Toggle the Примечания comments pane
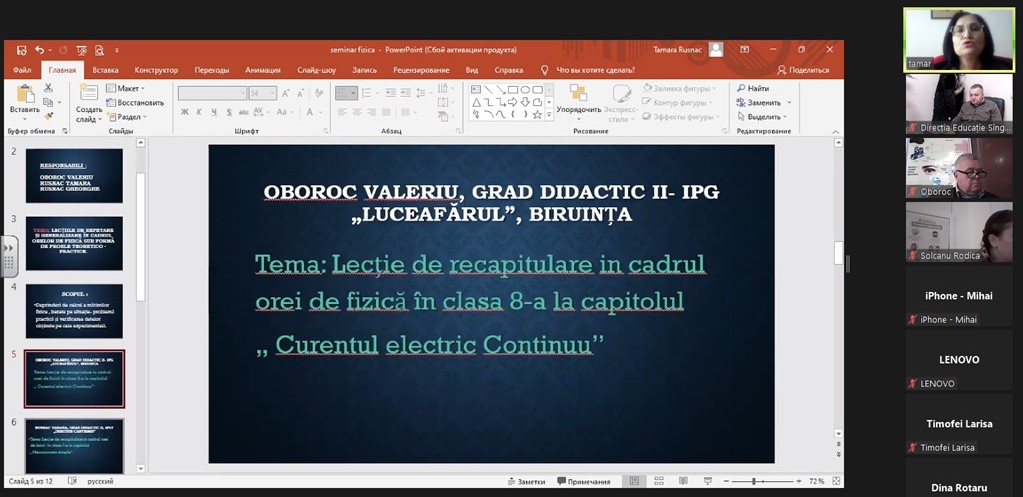This screenshot has width=1023, height=497. tap(589, 481)
